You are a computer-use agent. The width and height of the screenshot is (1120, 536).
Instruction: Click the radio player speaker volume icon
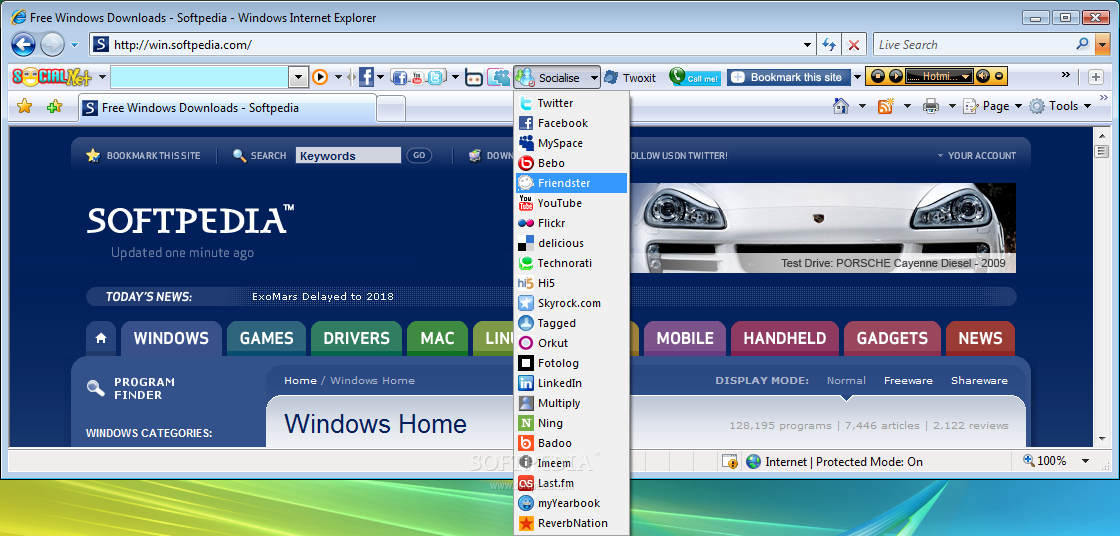pyautogui.click(x=984, y=76)
